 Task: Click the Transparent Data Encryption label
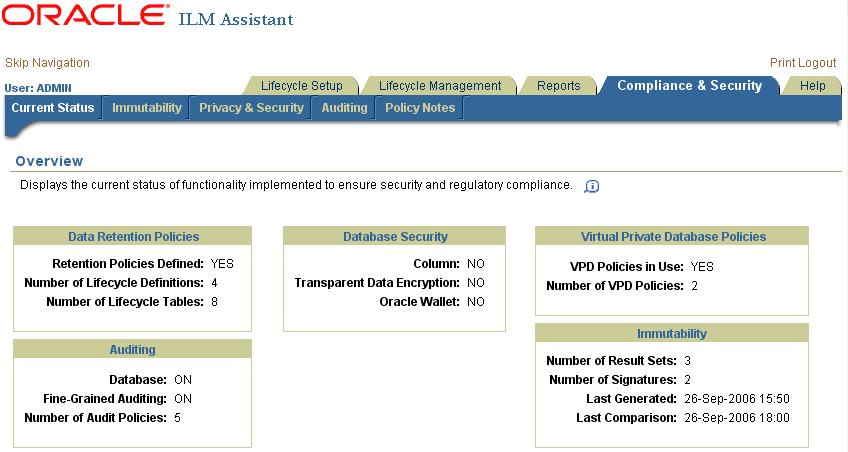(377, 283)
